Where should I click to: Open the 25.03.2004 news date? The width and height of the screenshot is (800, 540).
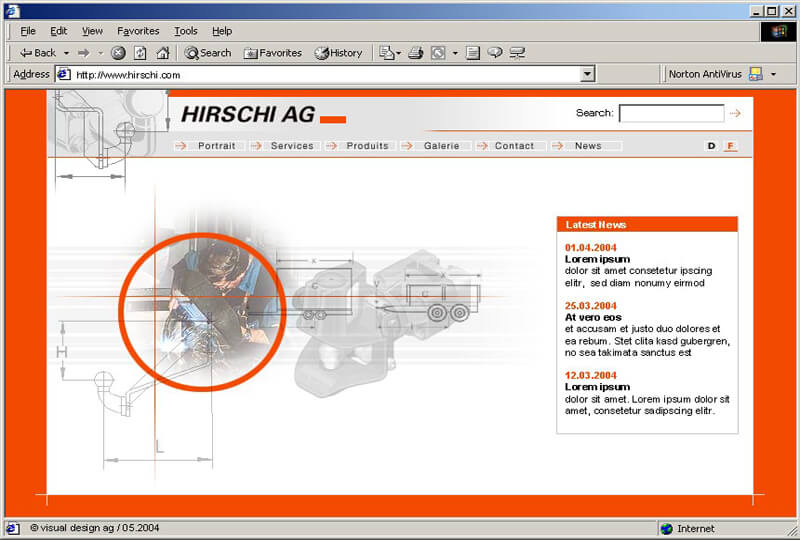590,306
